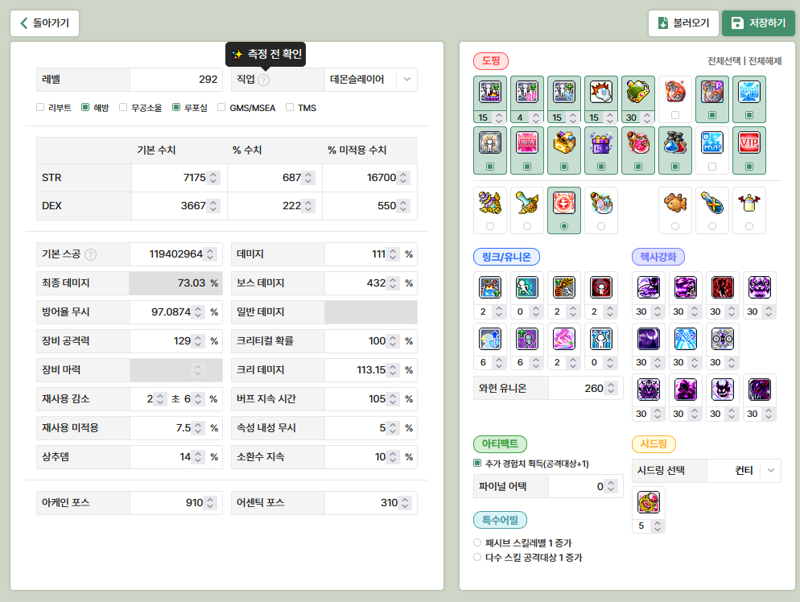This screenshot has height=602, width=800.
Task: Click the 측정 전 확인 tooltip button
Action: coord(266,54)
